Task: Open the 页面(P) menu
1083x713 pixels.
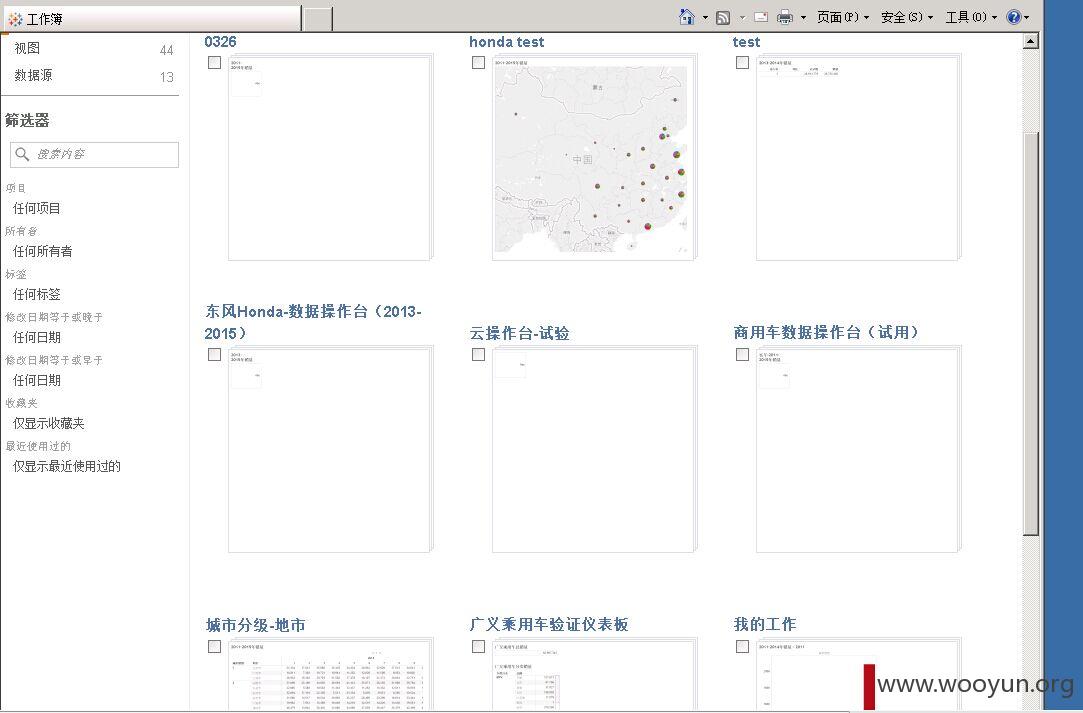Action: [x=843, y=17]
